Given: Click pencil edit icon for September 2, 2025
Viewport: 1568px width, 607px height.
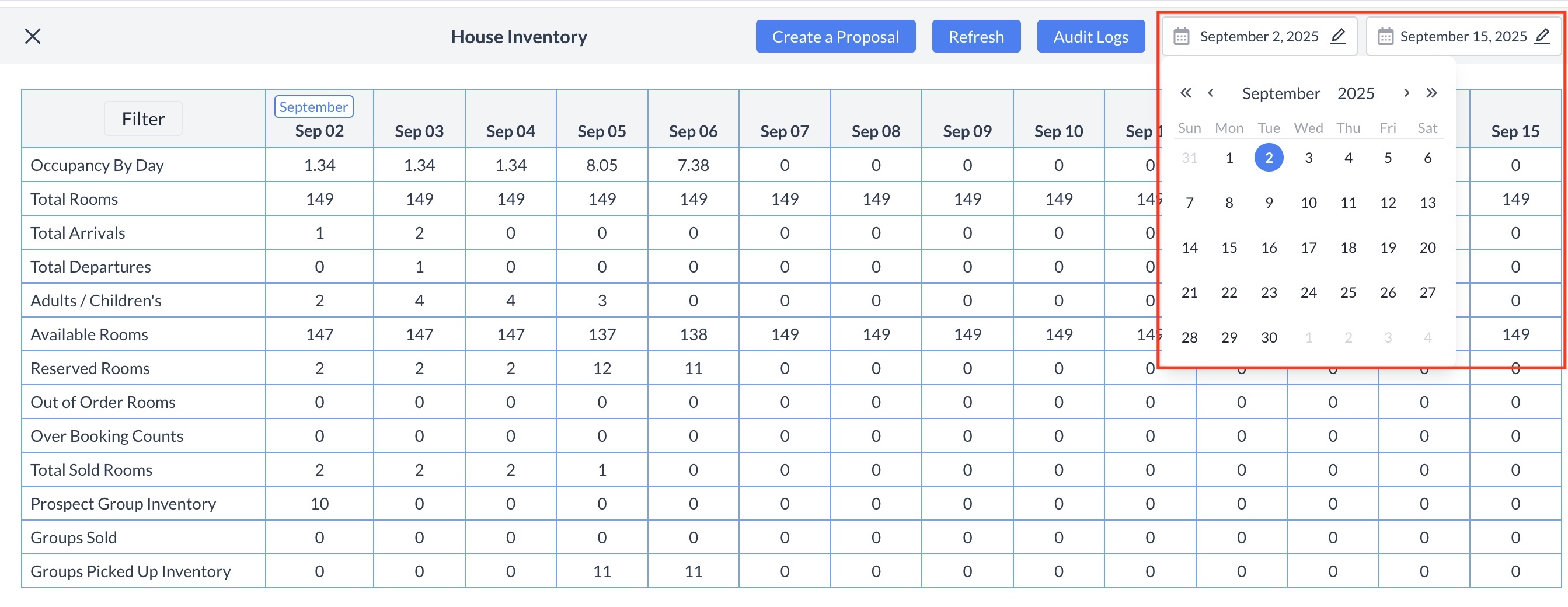Looking at the screenshot, I should 1337,37.
